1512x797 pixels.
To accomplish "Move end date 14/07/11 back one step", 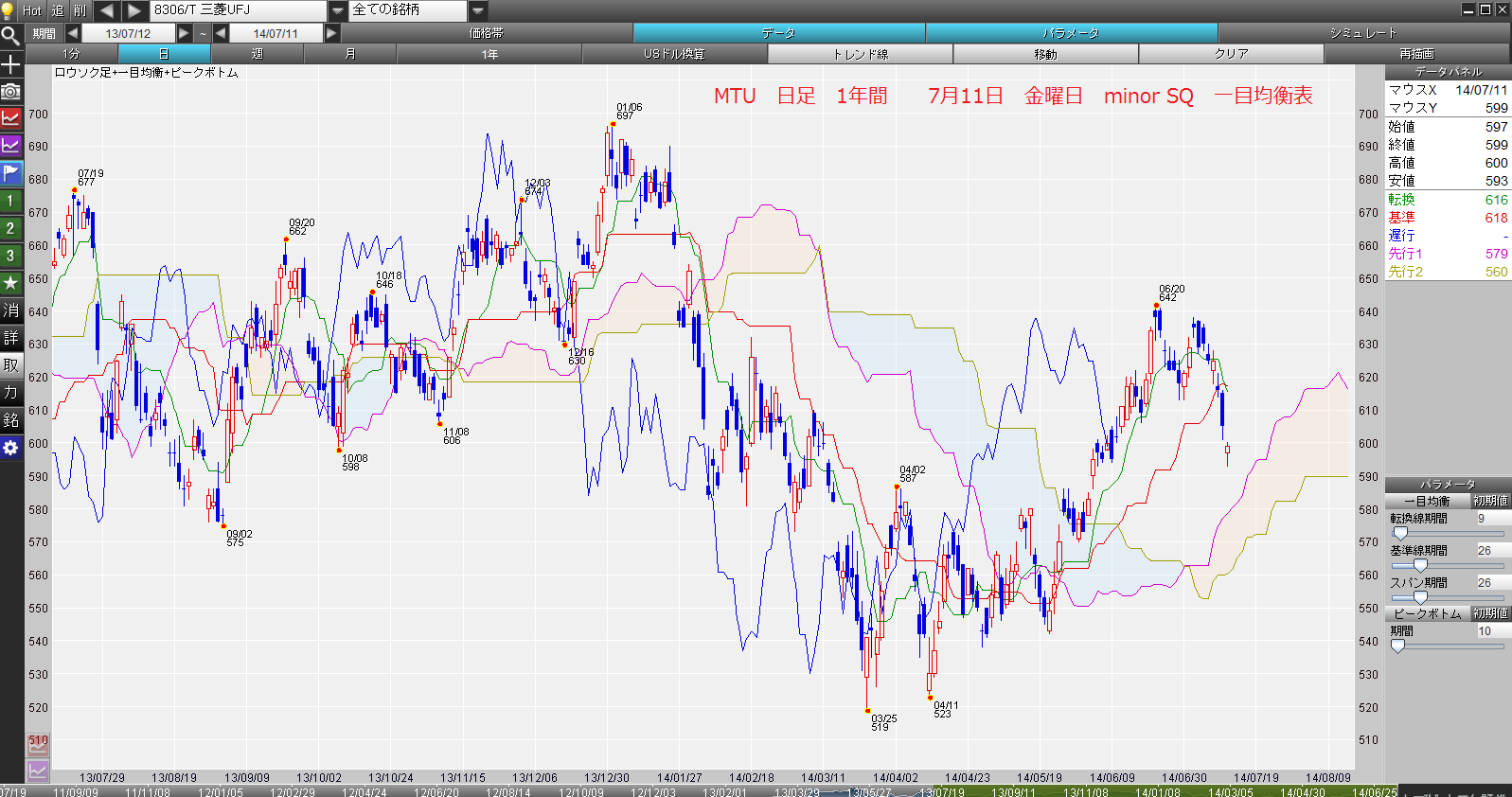I will (x=221, y=33).
